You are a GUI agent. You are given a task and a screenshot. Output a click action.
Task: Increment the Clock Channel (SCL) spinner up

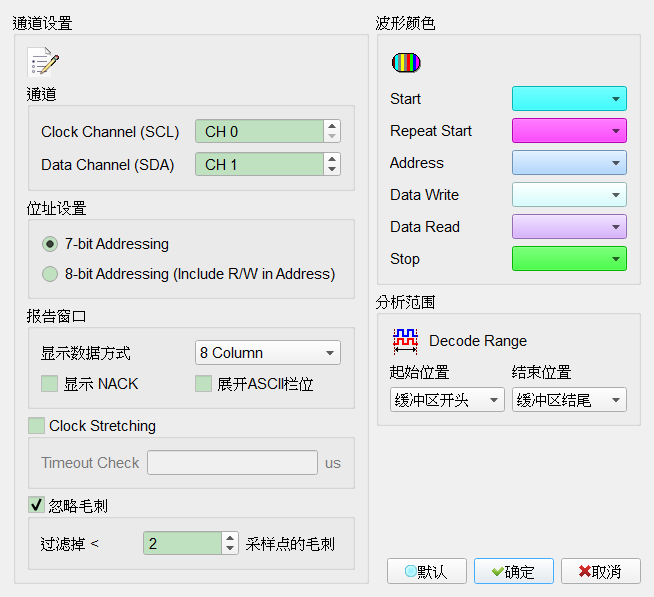tap(332, 126)
